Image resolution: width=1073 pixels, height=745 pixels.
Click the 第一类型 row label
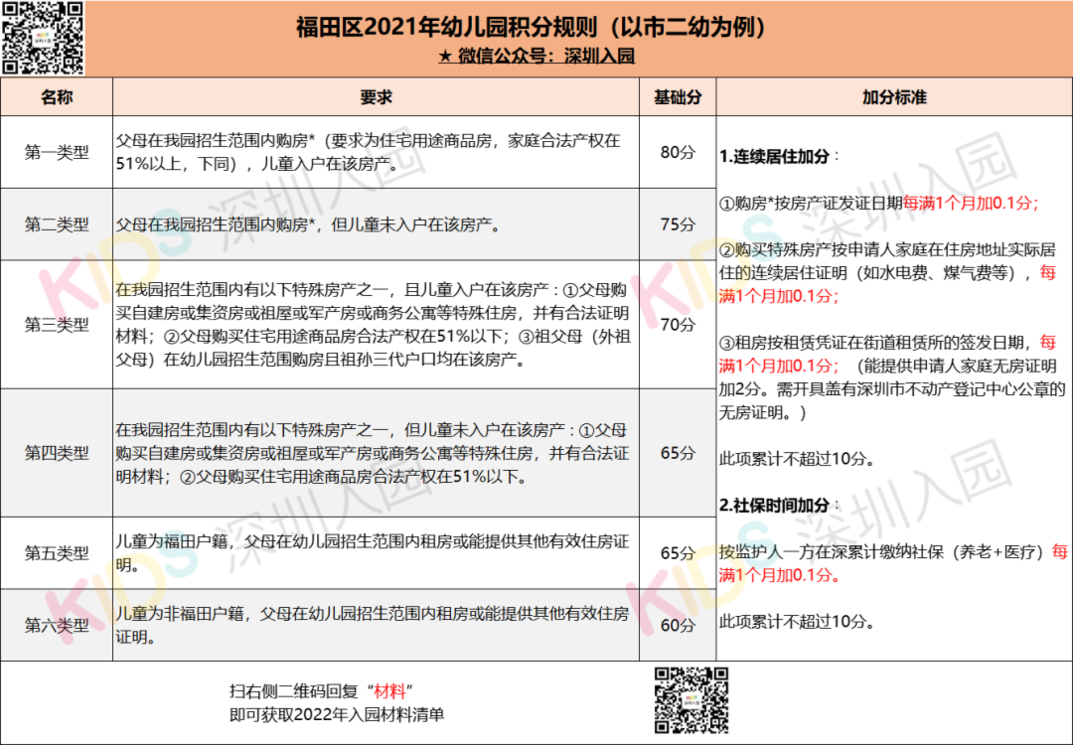[x=57, y=152]
